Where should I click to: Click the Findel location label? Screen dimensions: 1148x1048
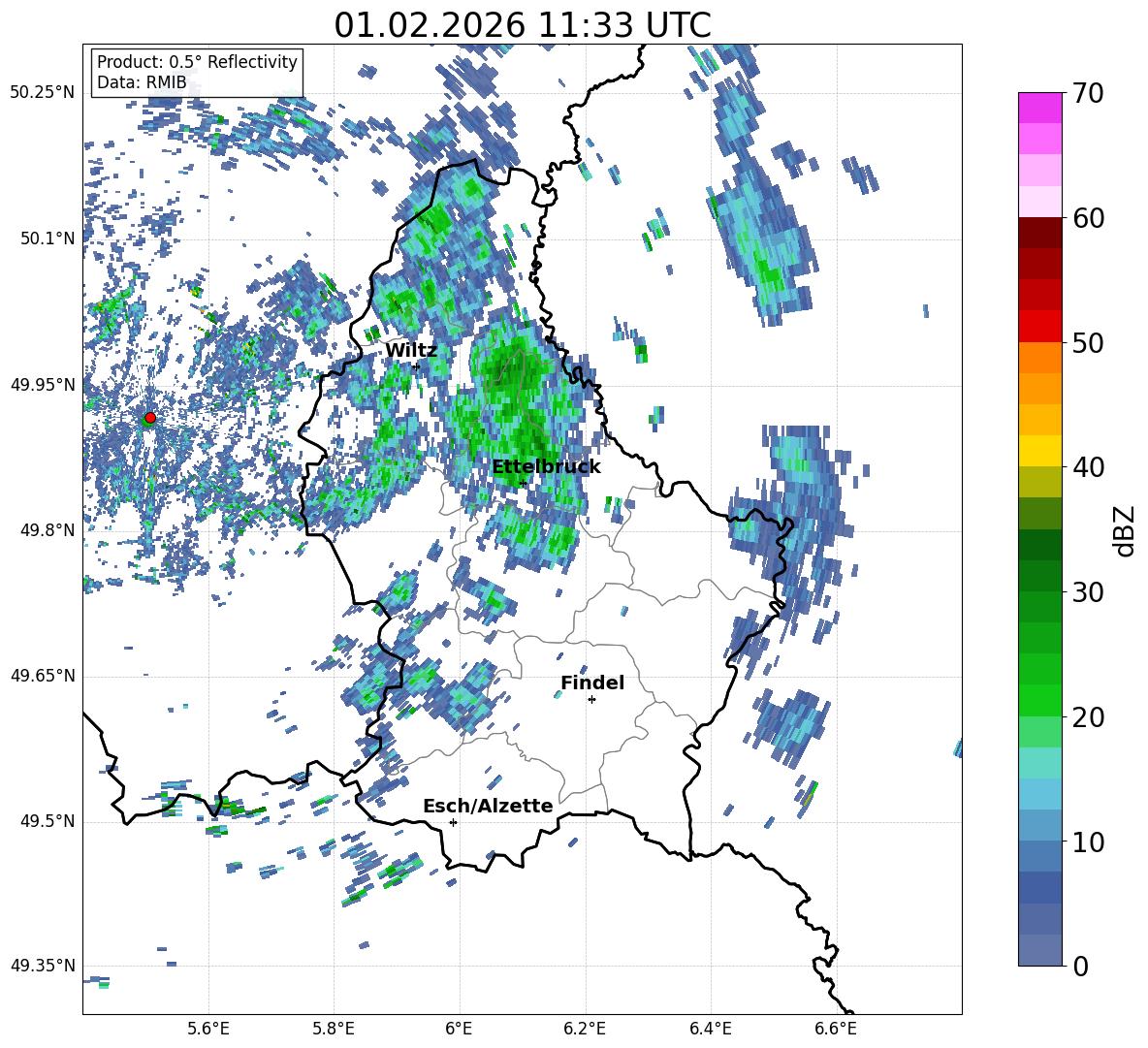[592, 683]
